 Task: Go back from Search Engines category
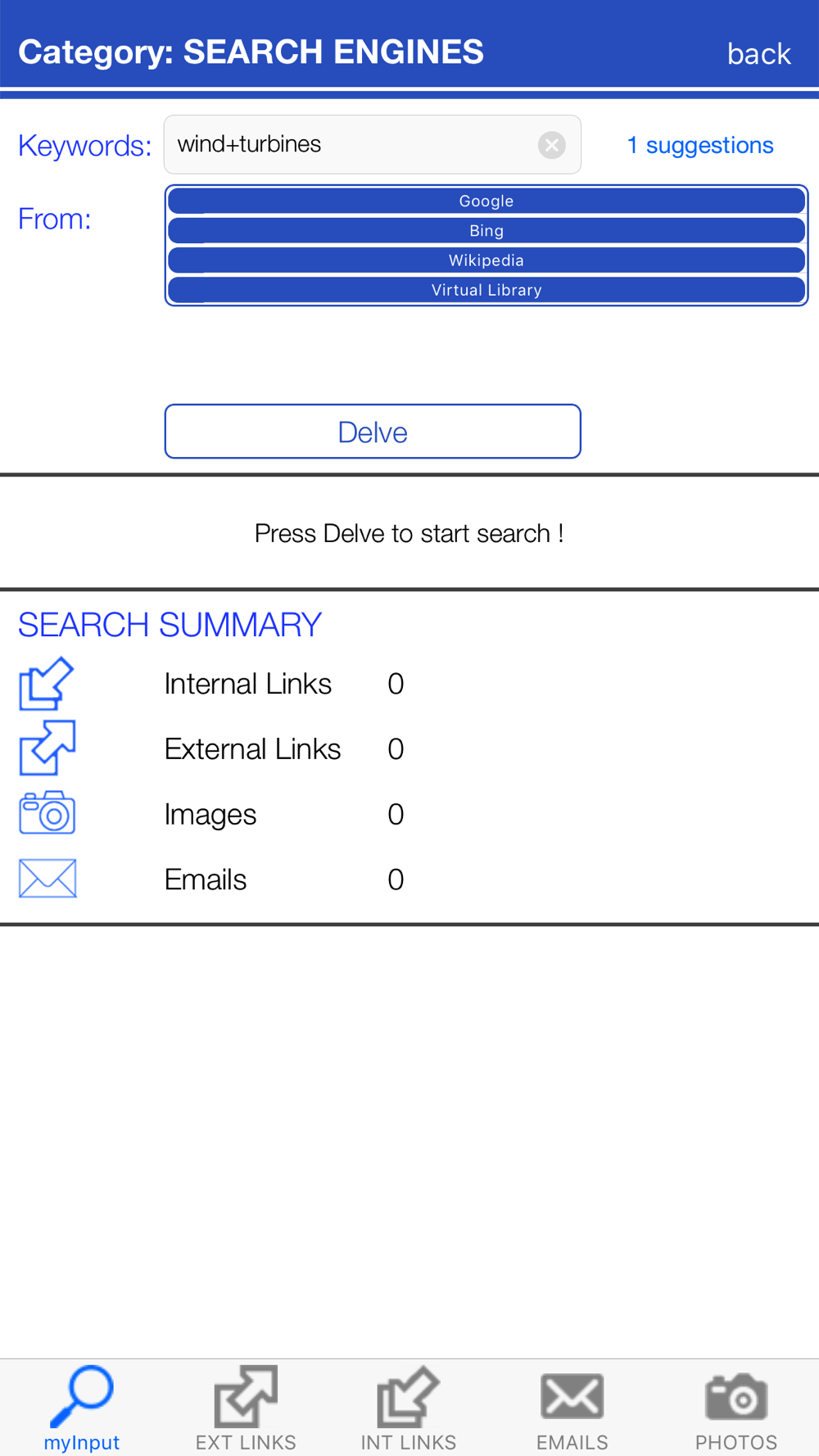[x=758, y=54]
